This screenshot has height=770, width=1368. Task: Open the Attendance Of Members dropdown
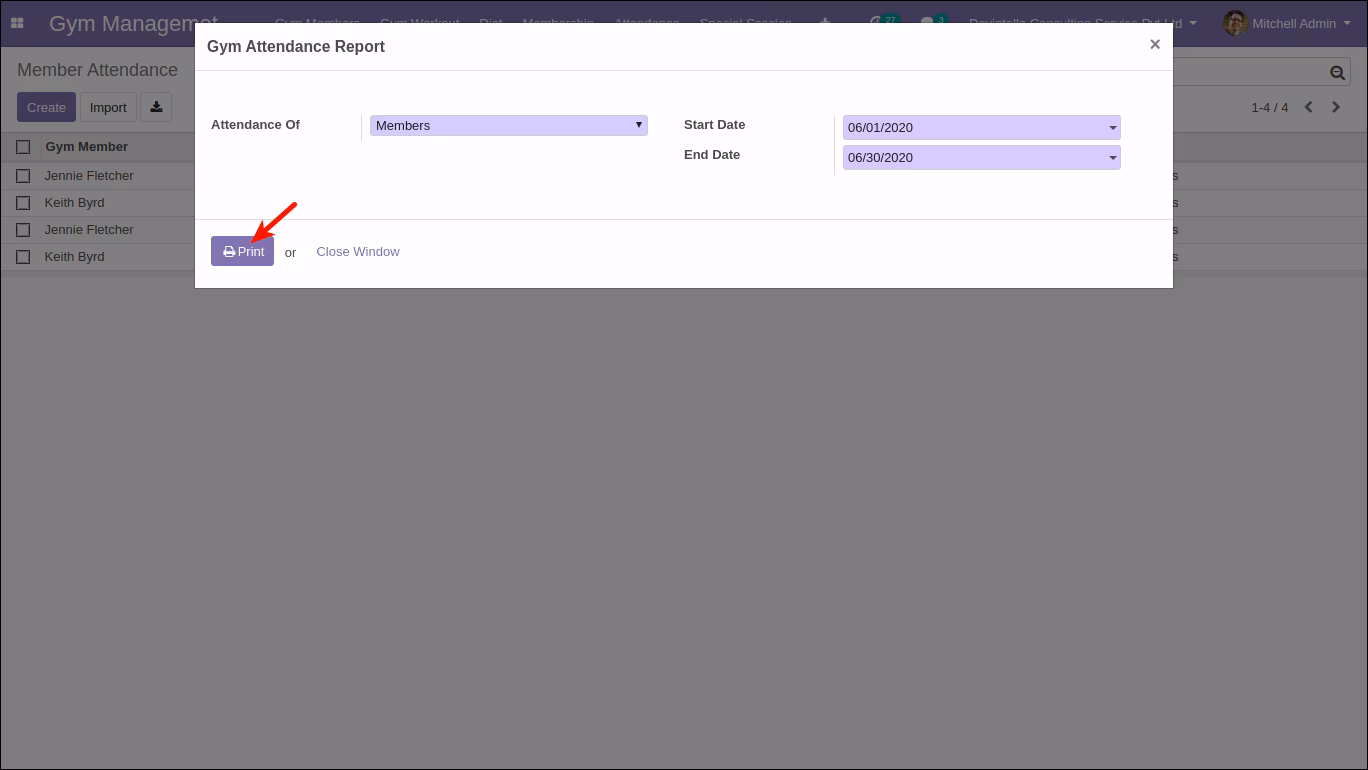[509, 125]
